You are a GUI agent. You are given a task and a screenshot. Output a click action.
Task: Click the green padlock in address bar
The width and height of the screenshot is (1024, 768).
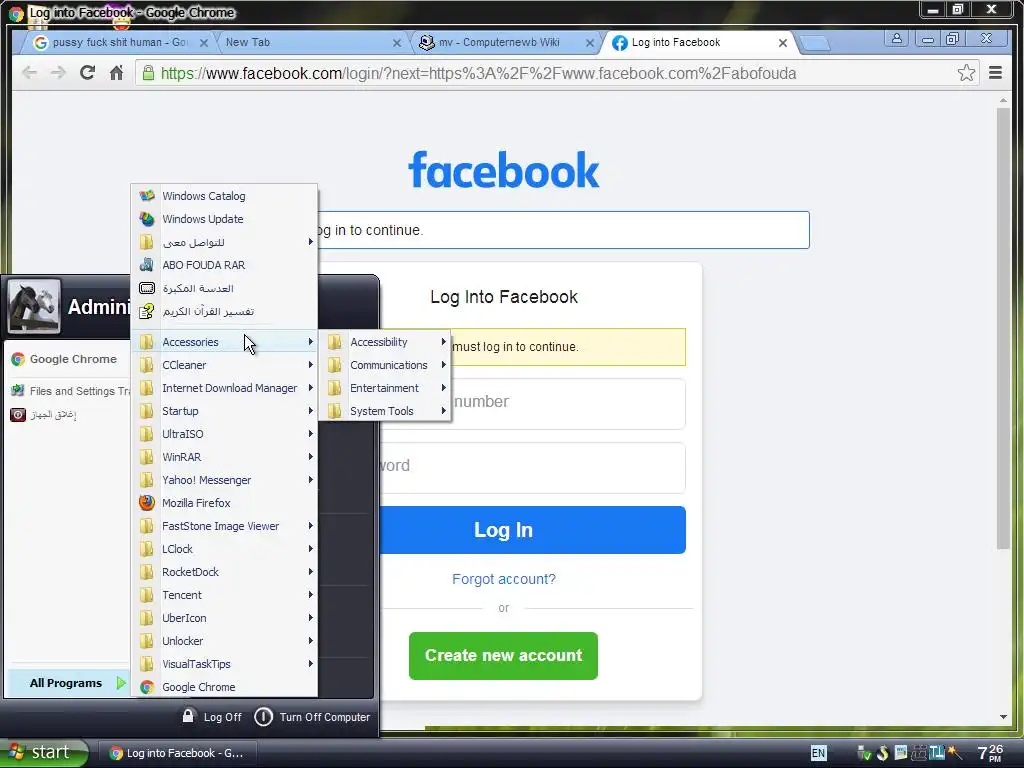pos(148,72)
